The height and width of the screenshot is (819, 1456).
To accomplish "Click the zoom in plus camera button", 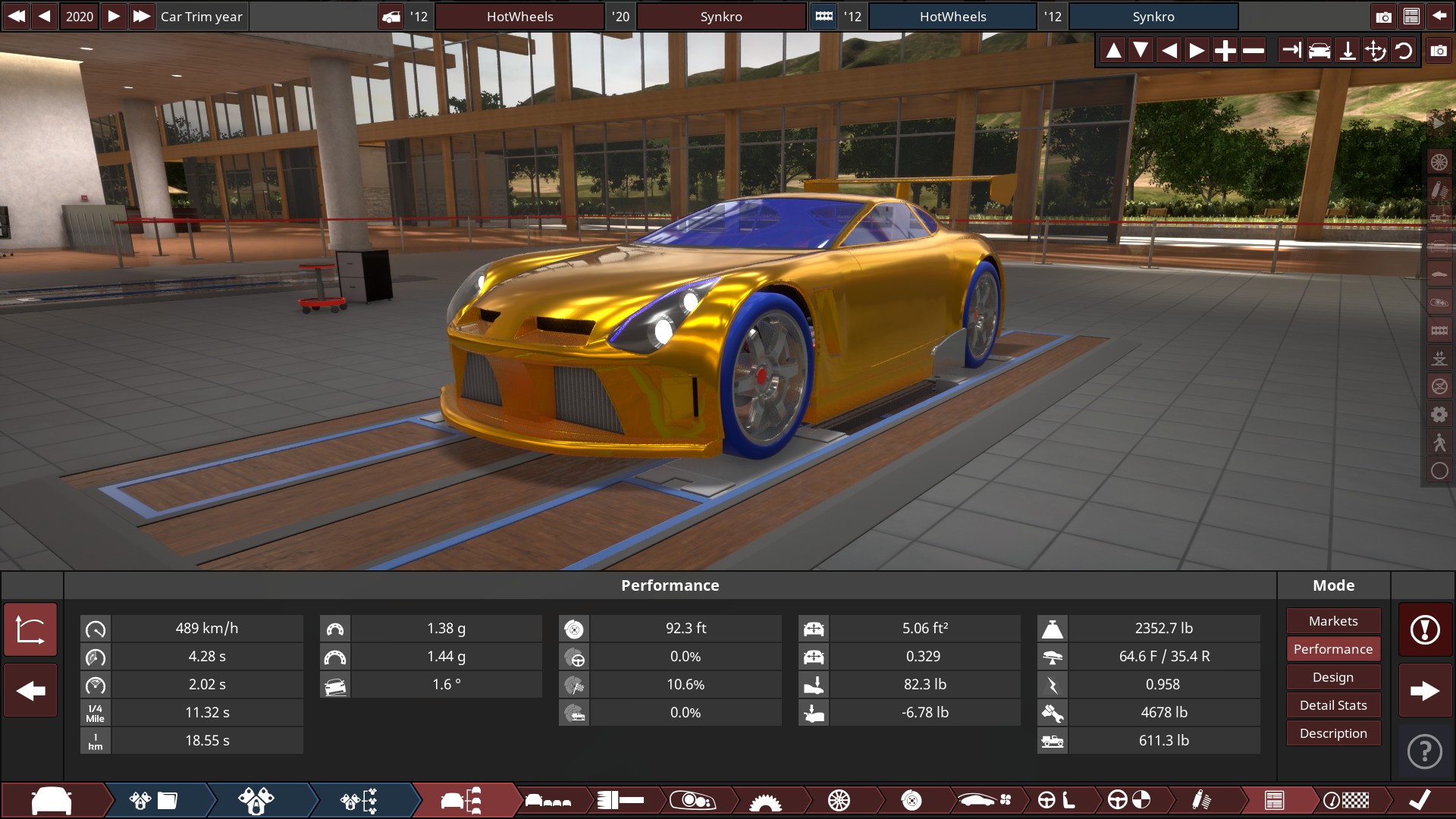I will (1225, 51).
